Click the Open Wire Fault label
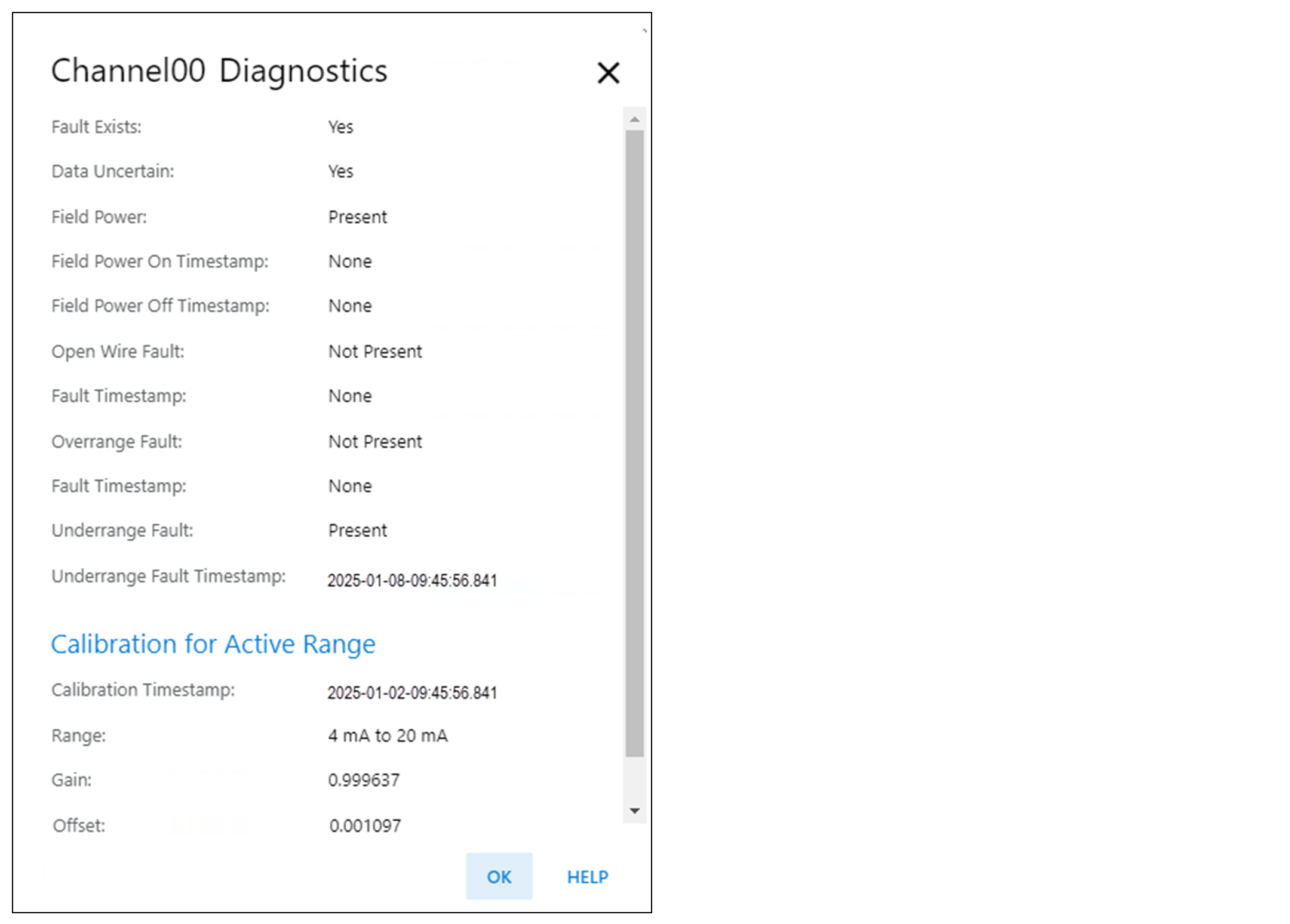The width and height of the screenshot is (1290, 924). coord(118,352)
